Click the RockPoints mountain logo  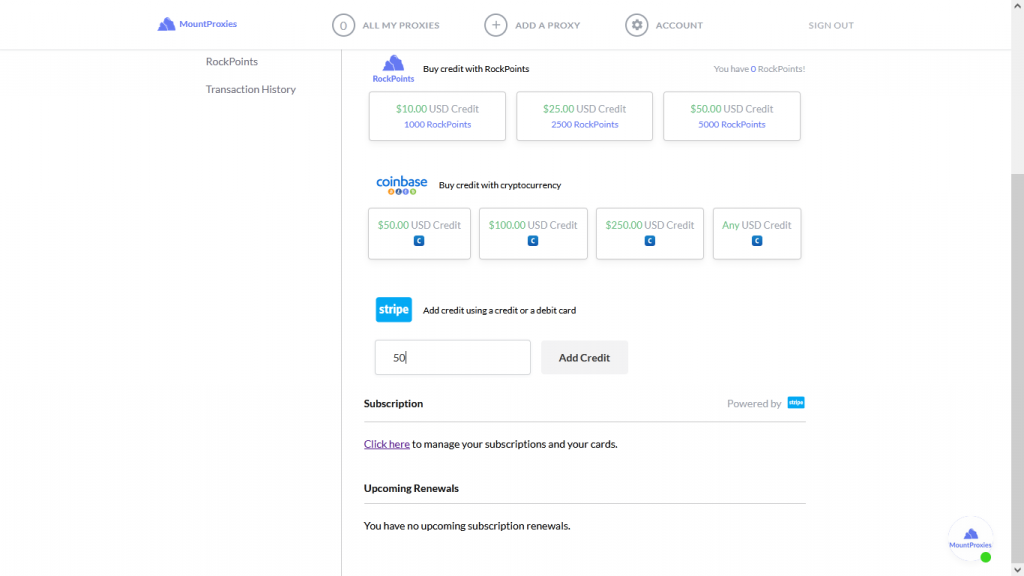(x=393, y=69)
